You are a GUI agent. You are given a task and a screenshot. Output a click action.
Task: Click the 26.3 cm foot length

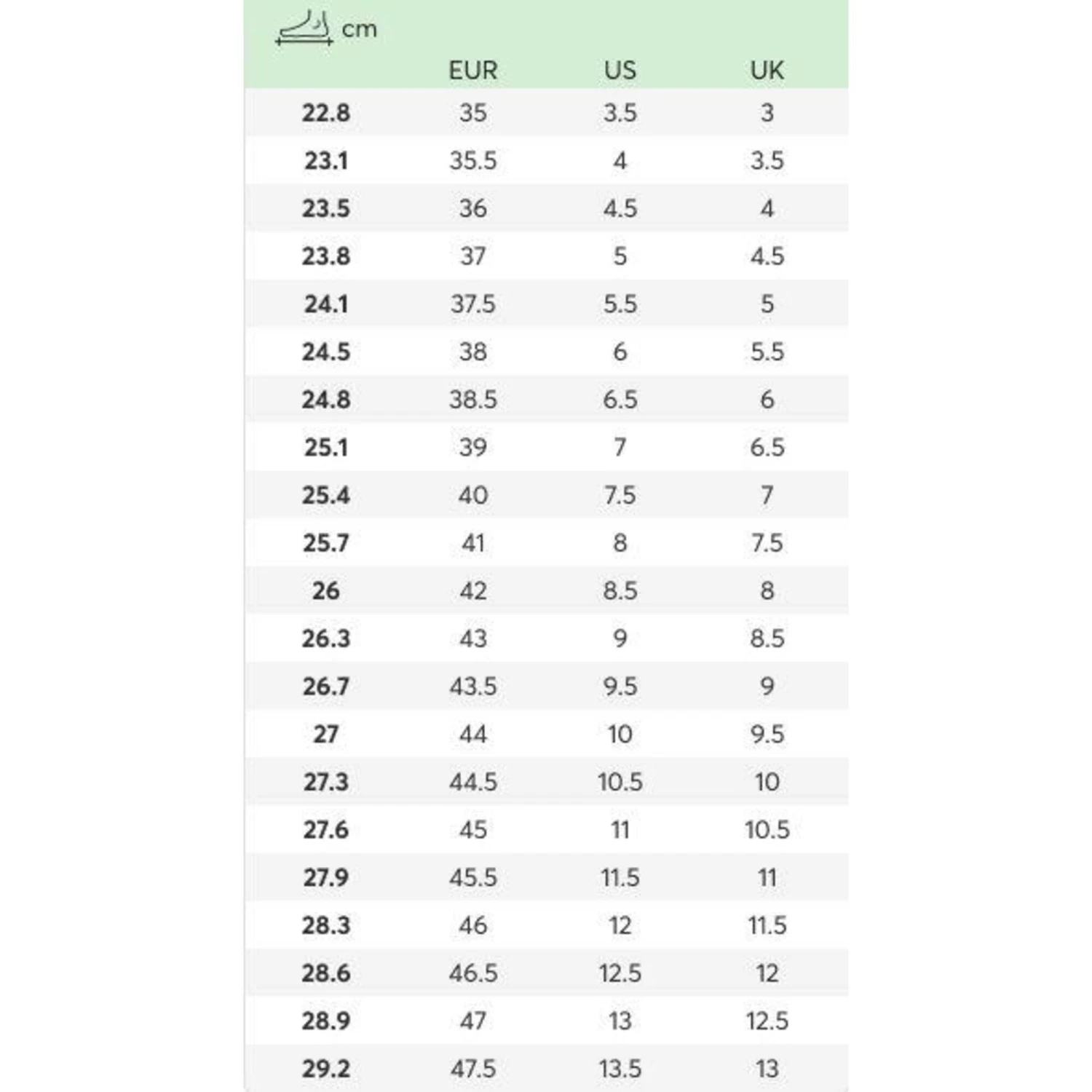tap(326, 639)
